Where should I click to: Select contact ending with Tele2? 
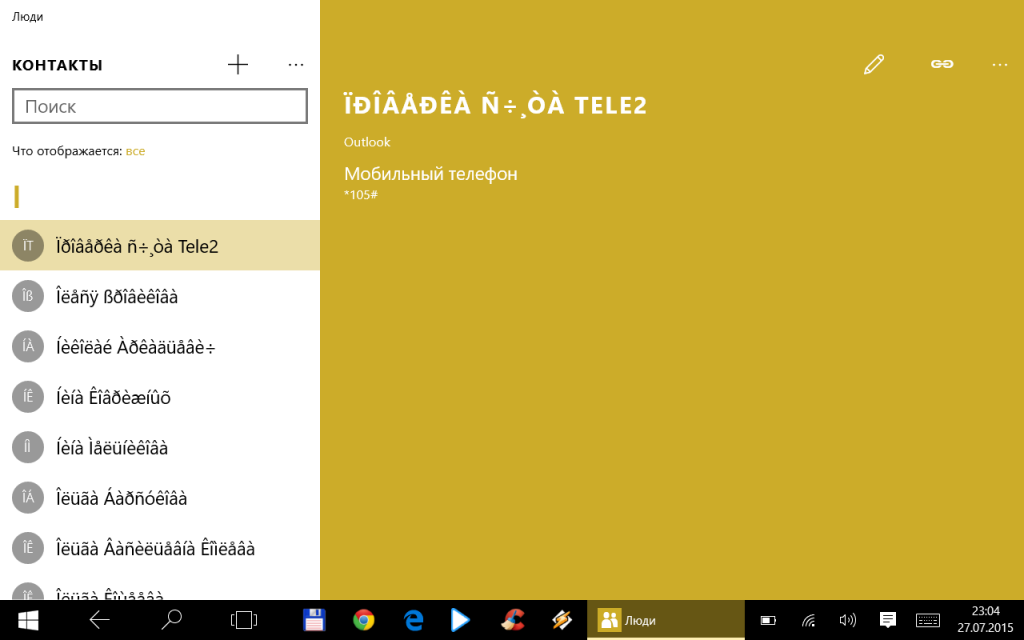point(160,246)
